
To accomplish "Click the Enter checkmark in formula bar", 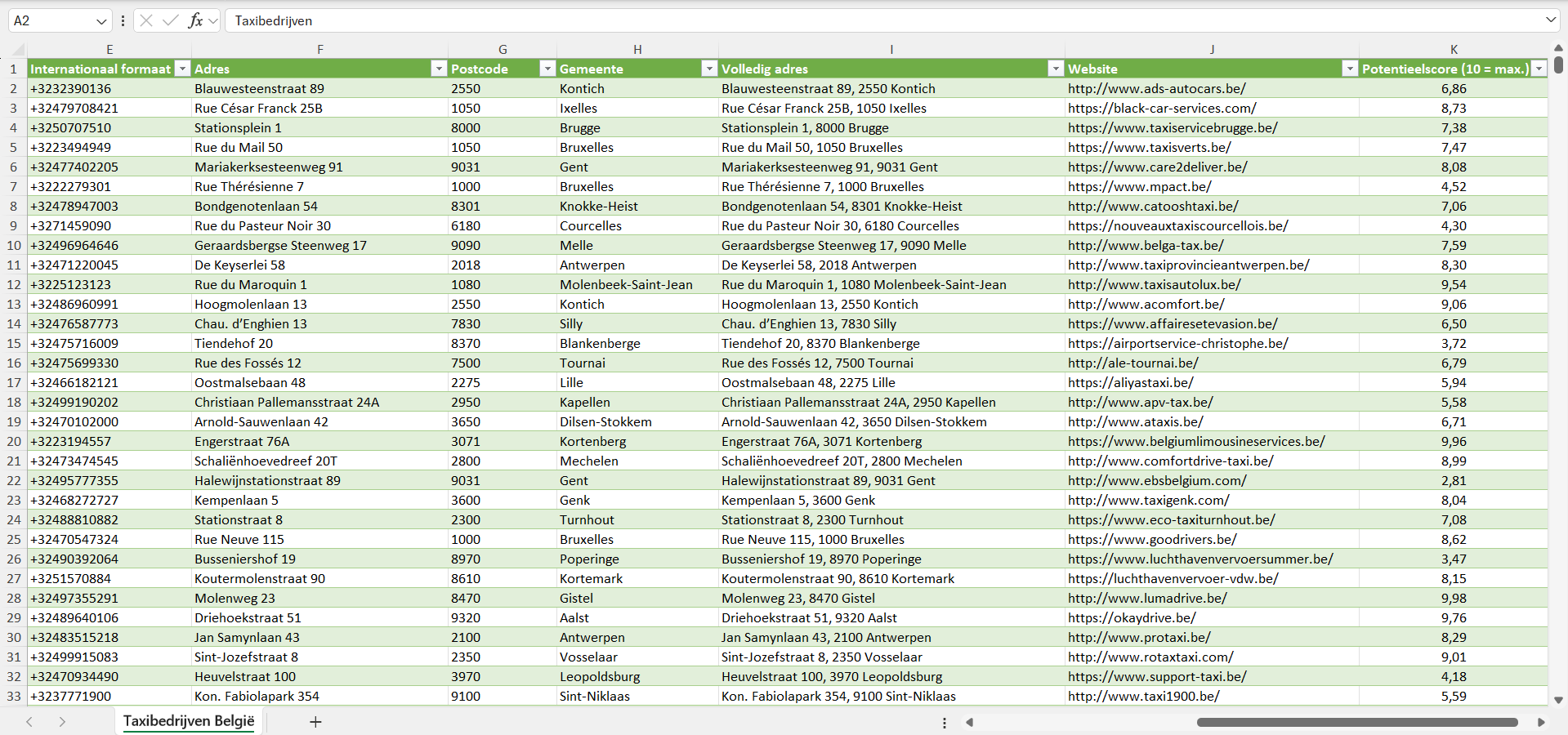I will [x=171, y=20].
